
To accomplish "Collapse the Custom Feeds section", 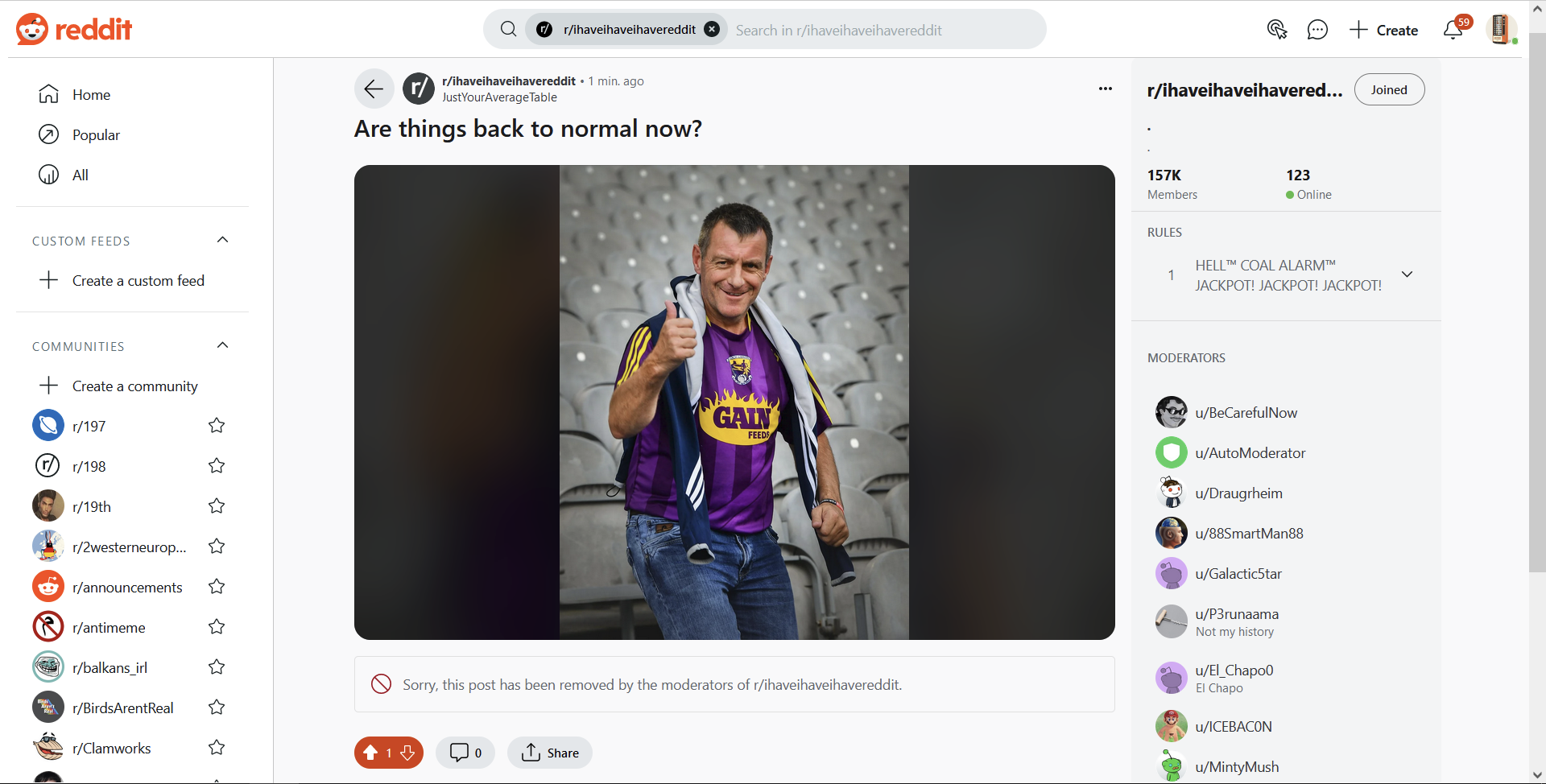I will coord(223,240).
